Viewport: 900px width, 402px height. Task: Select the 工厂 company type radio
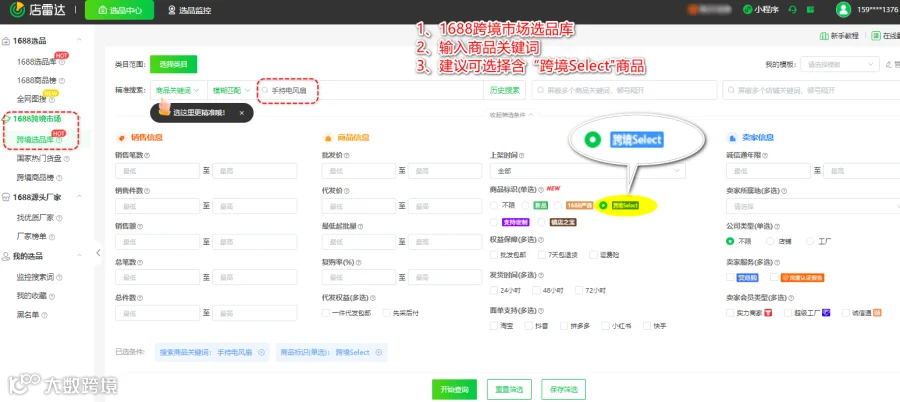coord(810,241)
